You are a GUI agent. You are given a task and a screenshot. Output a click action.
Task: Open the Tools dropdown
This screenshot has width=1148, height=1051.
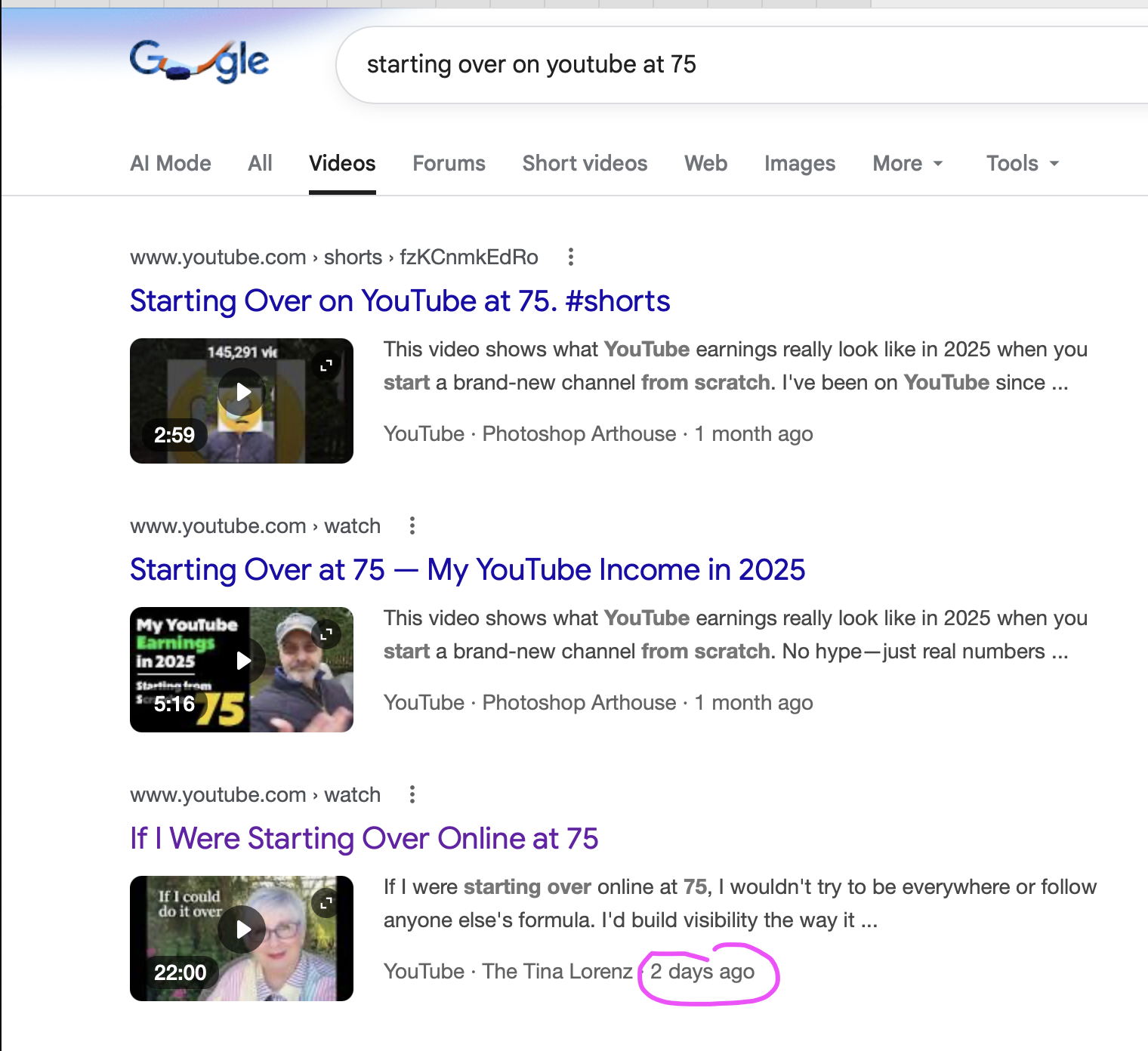point(1021,163)
